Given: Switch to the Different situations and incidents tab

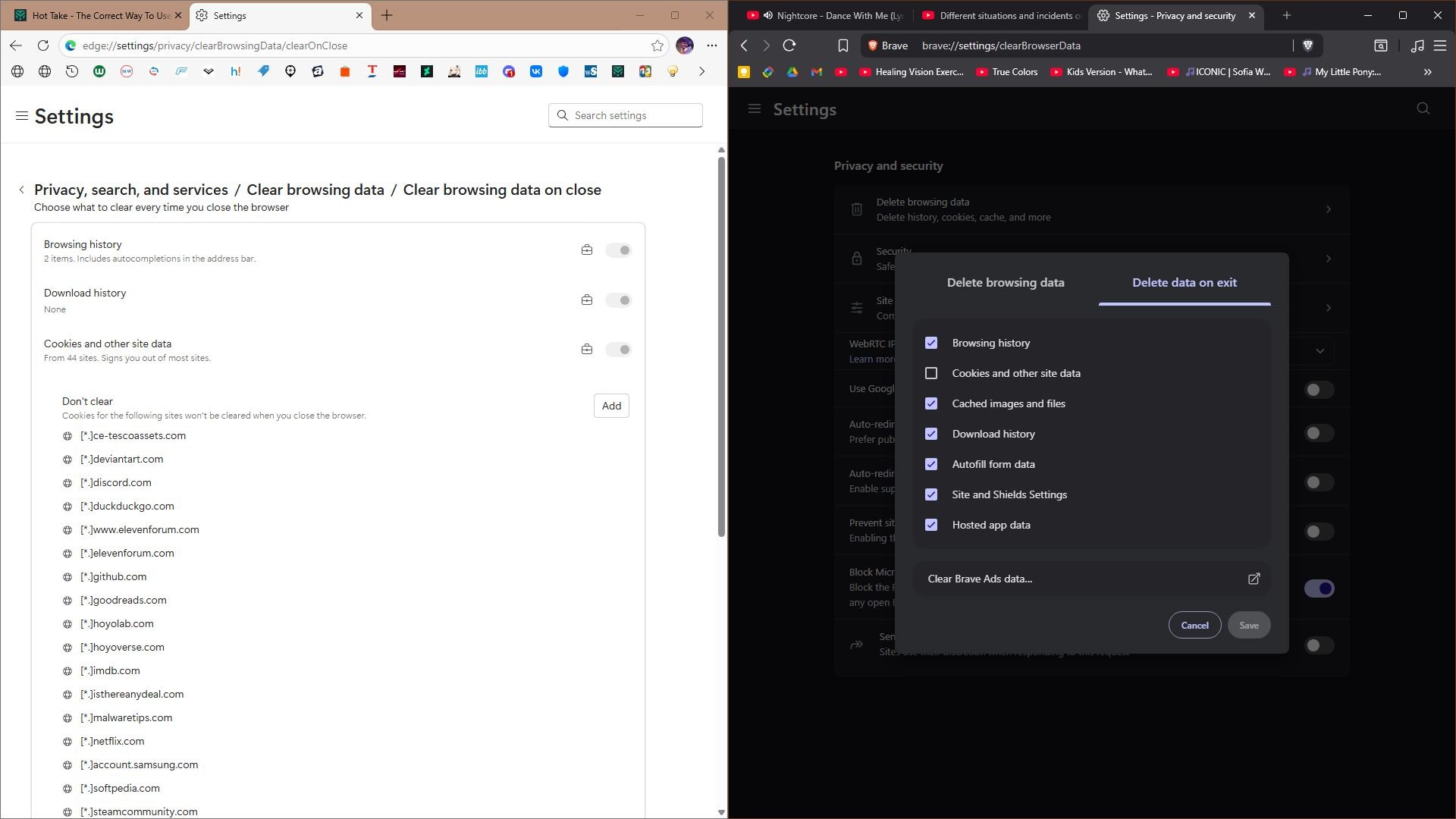Looking at the screenshot, I should coord(999,15).
